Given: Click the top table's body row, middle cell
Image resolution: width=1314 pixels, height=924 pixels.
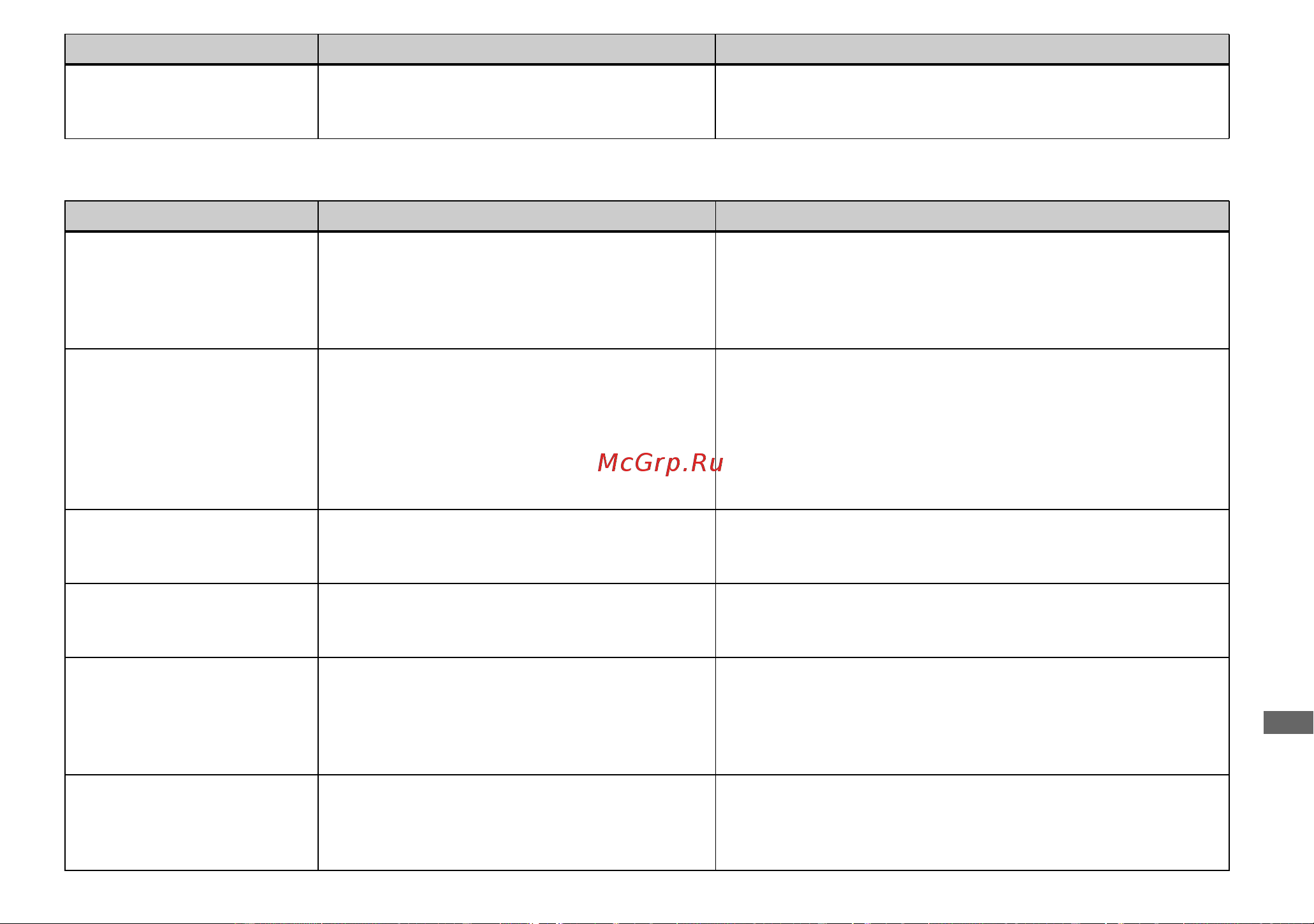Looking at the screenshot, I should (516, 101).
